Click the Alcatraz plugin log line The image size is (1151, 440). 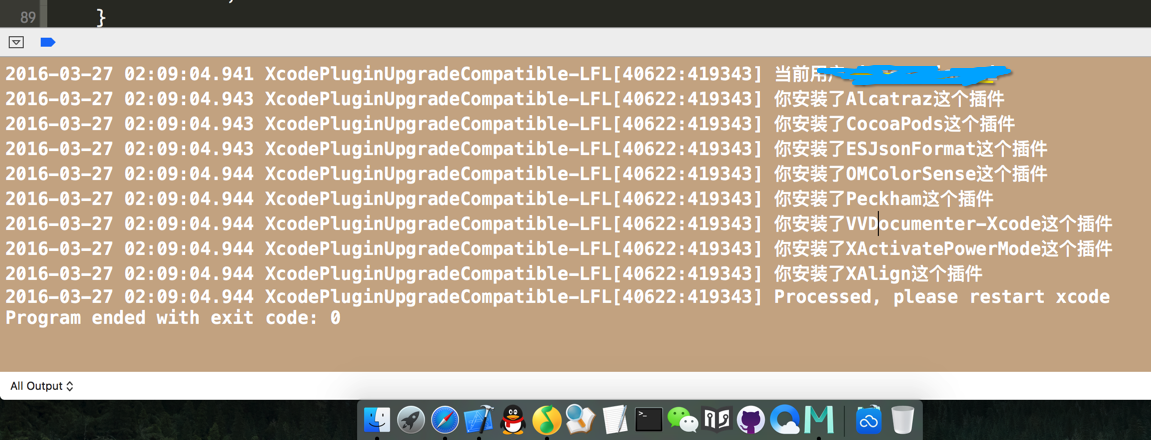[x=505, y=98]
